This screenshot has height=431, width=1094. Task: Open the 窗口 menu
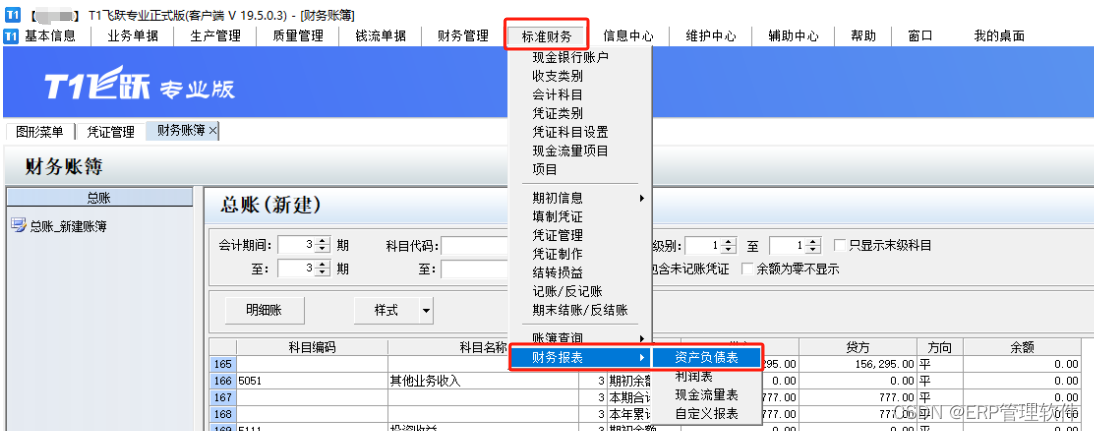[920, 36]
